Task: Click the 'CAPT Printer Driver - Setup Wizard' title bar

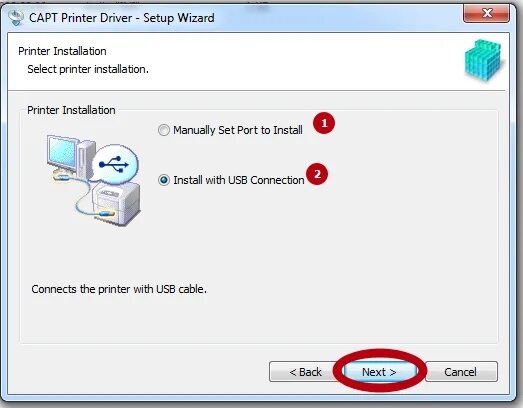Action: (x=122, y=18)
